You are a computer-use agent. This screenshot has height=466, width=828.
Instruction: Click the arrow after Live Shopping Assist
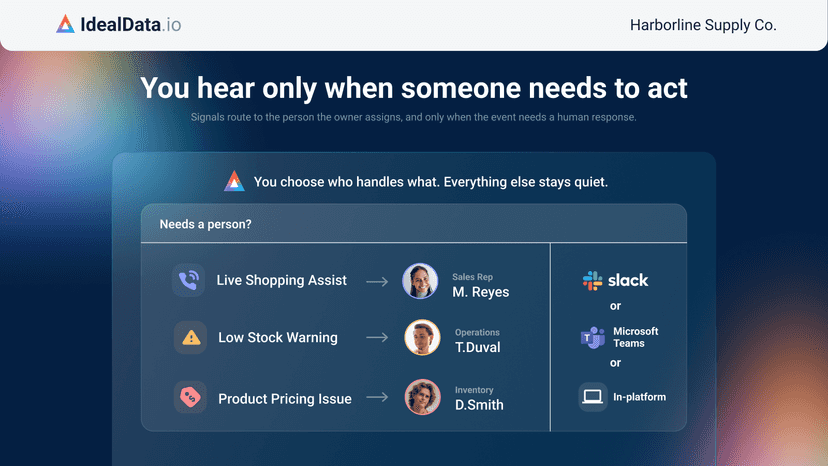point(377,282)
